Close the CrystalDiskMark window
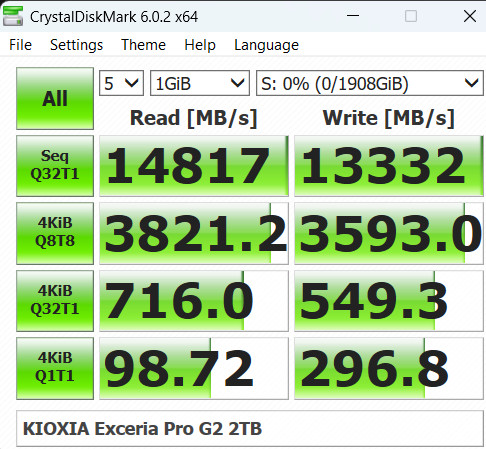Screen dimensions: 486x449 tap(470, 16)
